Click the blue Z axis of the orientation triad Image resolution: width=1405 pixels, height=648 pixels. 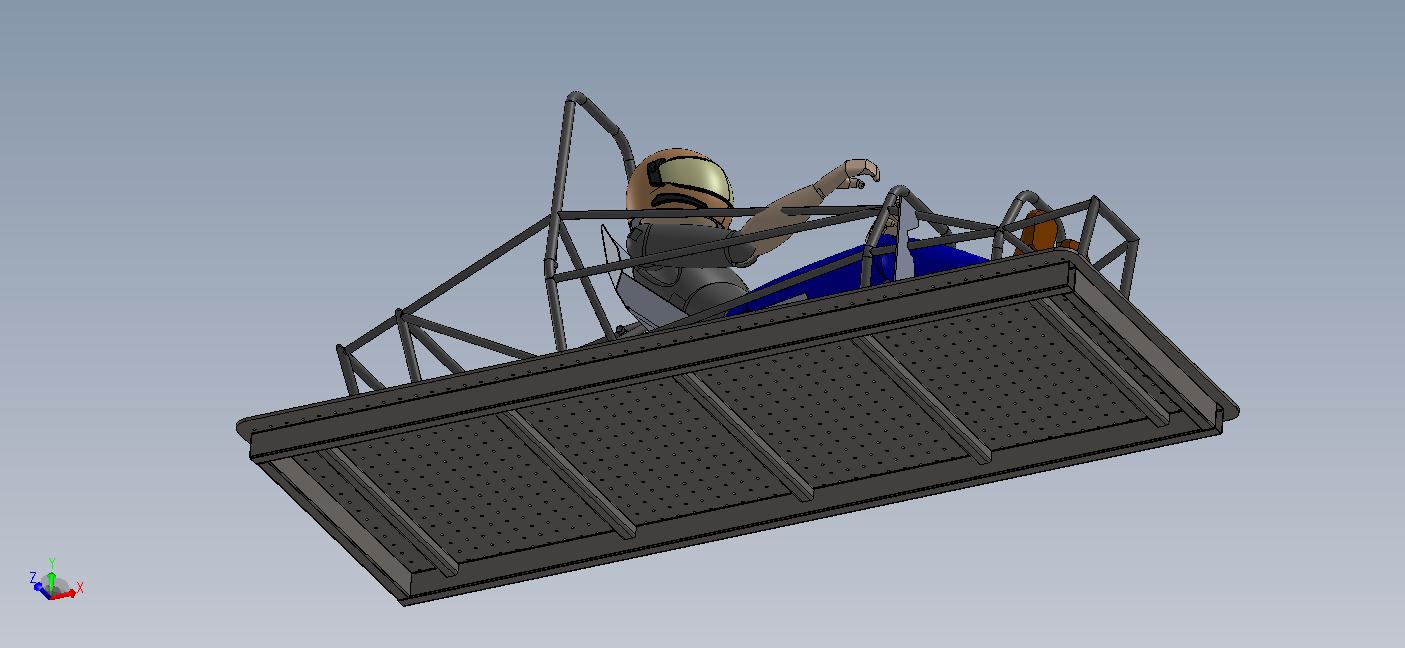click(x=38, y=585)
